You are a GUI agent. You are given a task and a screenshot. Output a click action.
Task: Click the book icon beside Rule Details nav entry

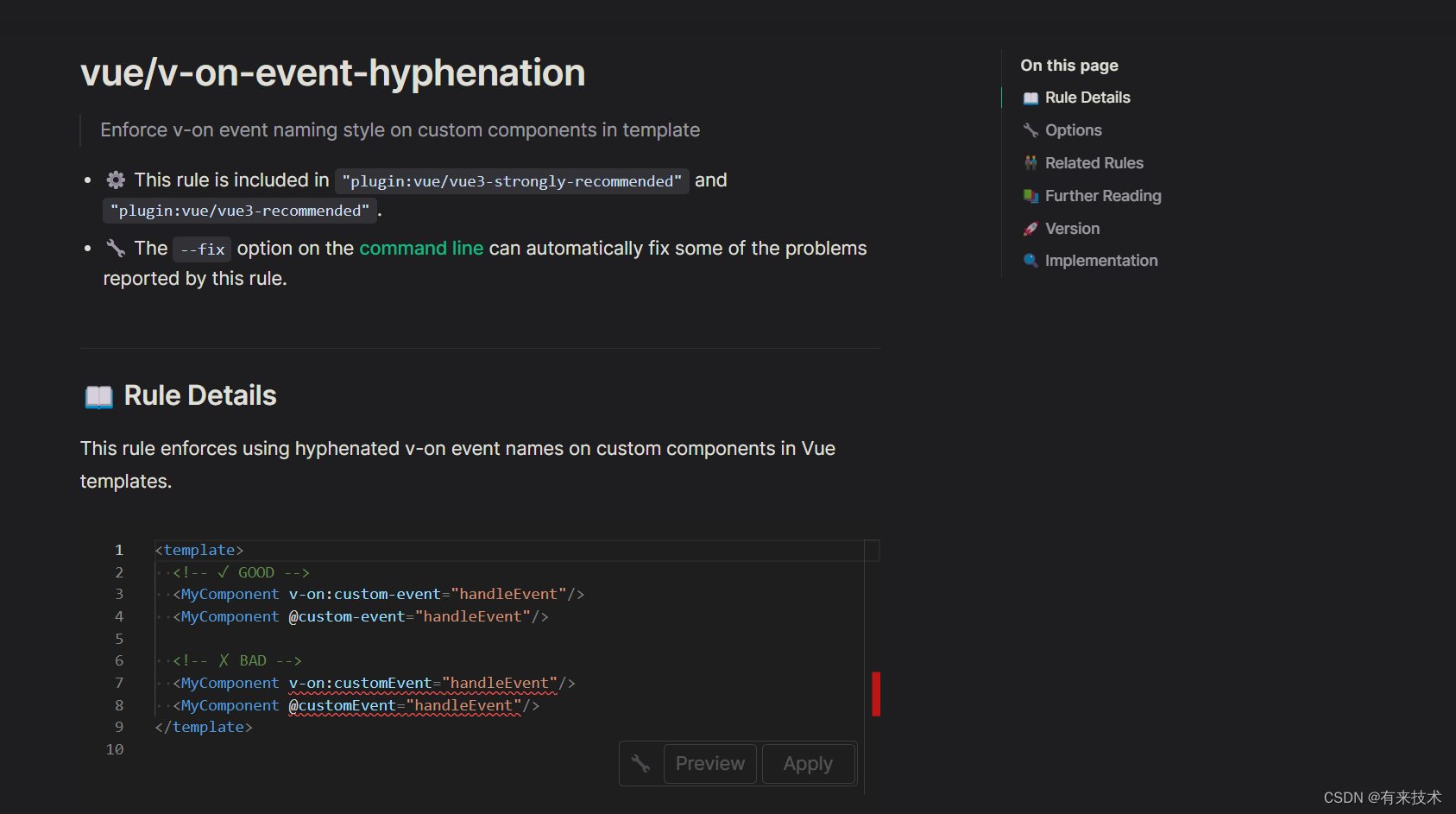pyautogui.click(x=1031, y=98)
